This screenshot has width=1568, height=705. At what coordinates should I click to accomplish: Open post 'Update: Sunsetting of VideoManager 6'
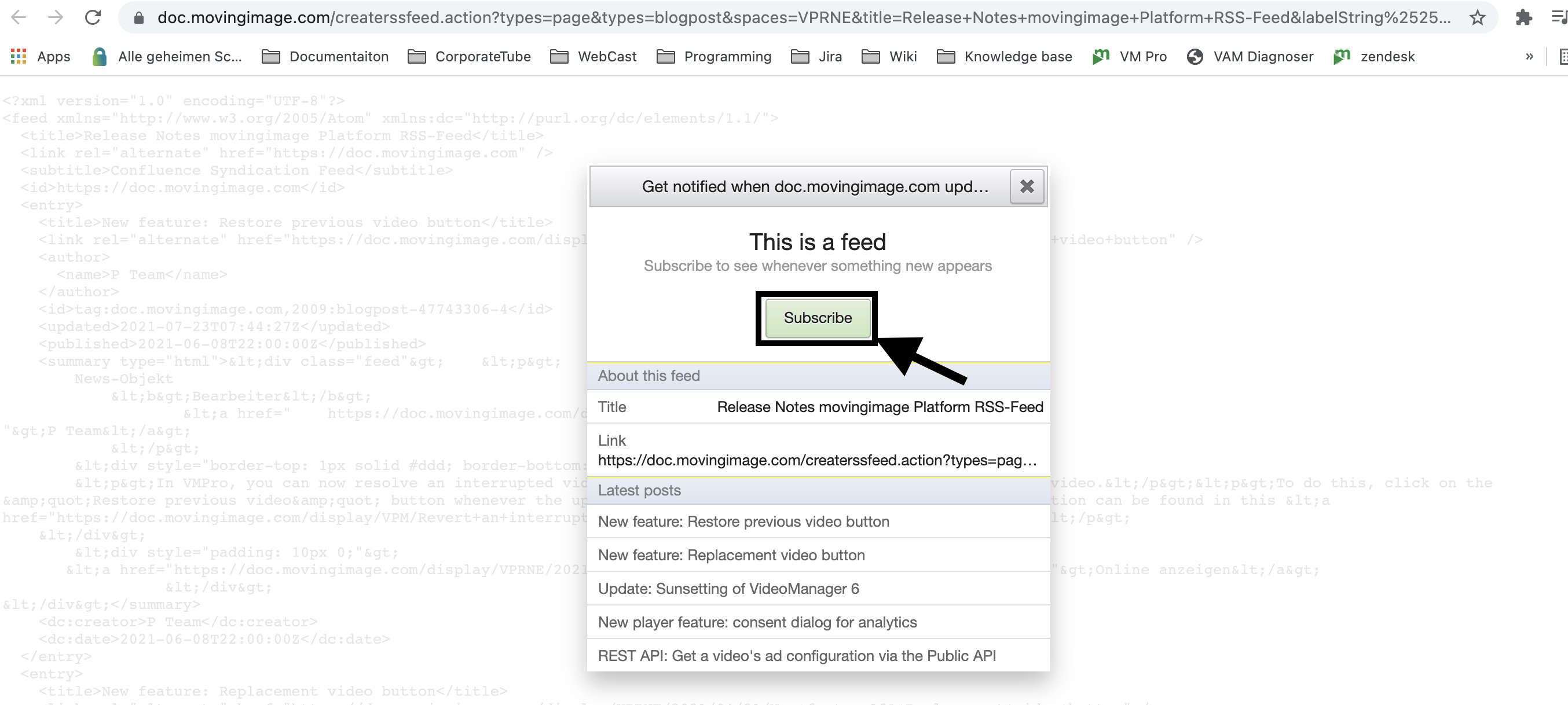point(818,588)
